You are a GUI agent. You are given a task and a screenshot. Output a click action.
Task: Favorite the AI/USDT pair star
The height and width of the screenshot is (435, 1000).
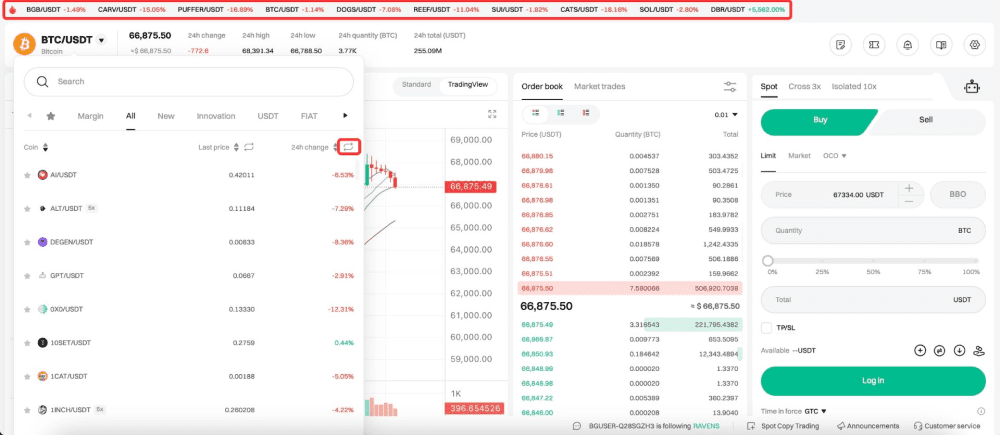(28, 175)
